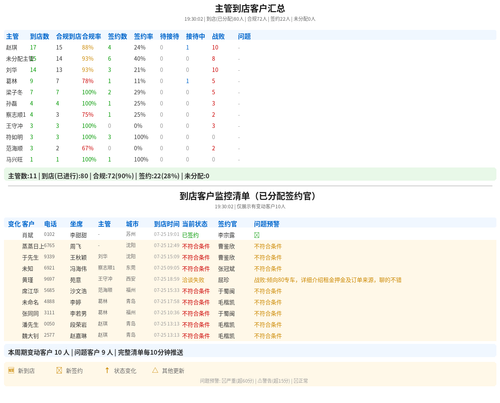This screenshot has height=403, width=500.
Task: Click the 29% signing rate value
Action: coord(140,92)
